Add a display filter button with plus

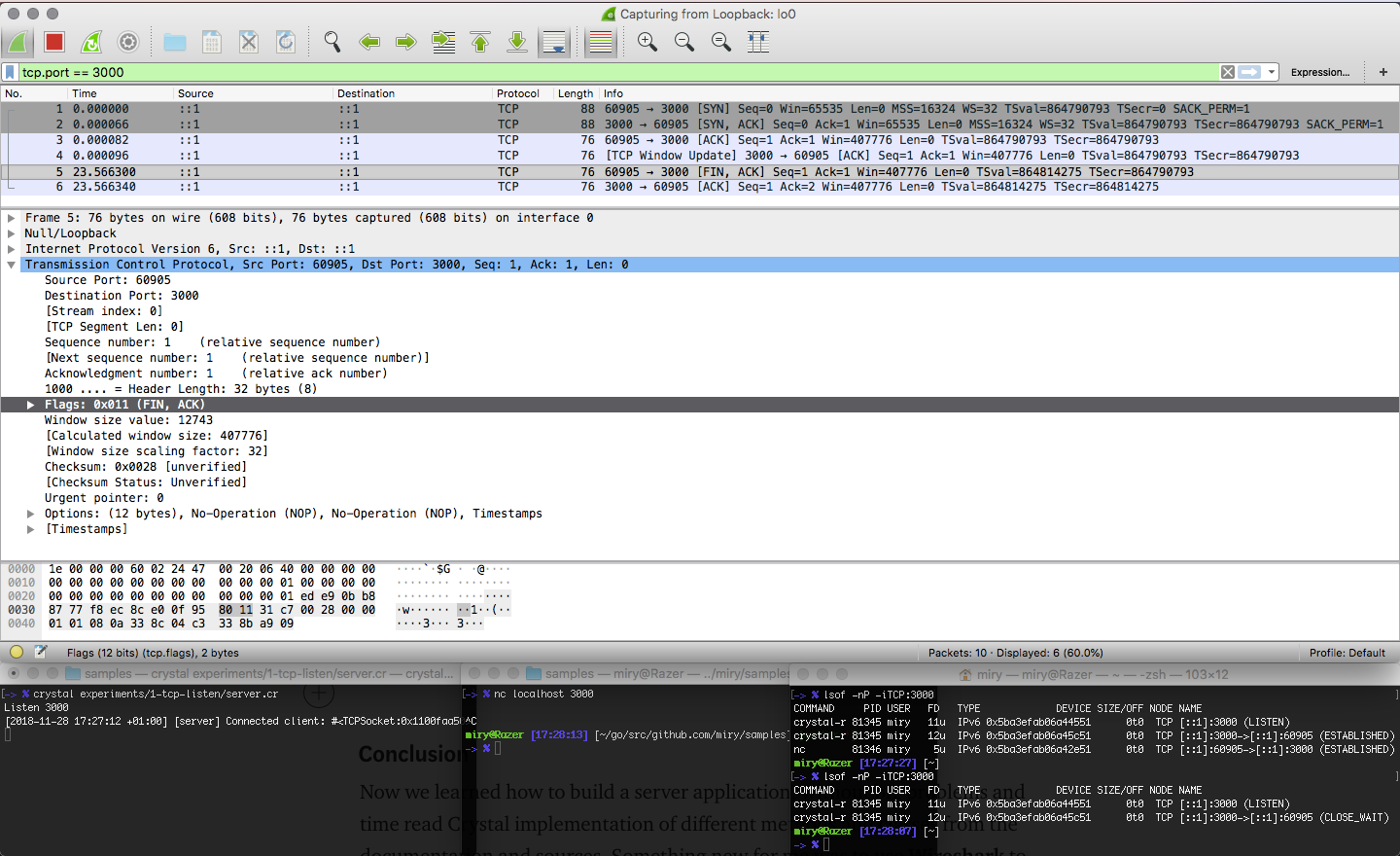coord(1382,72)
